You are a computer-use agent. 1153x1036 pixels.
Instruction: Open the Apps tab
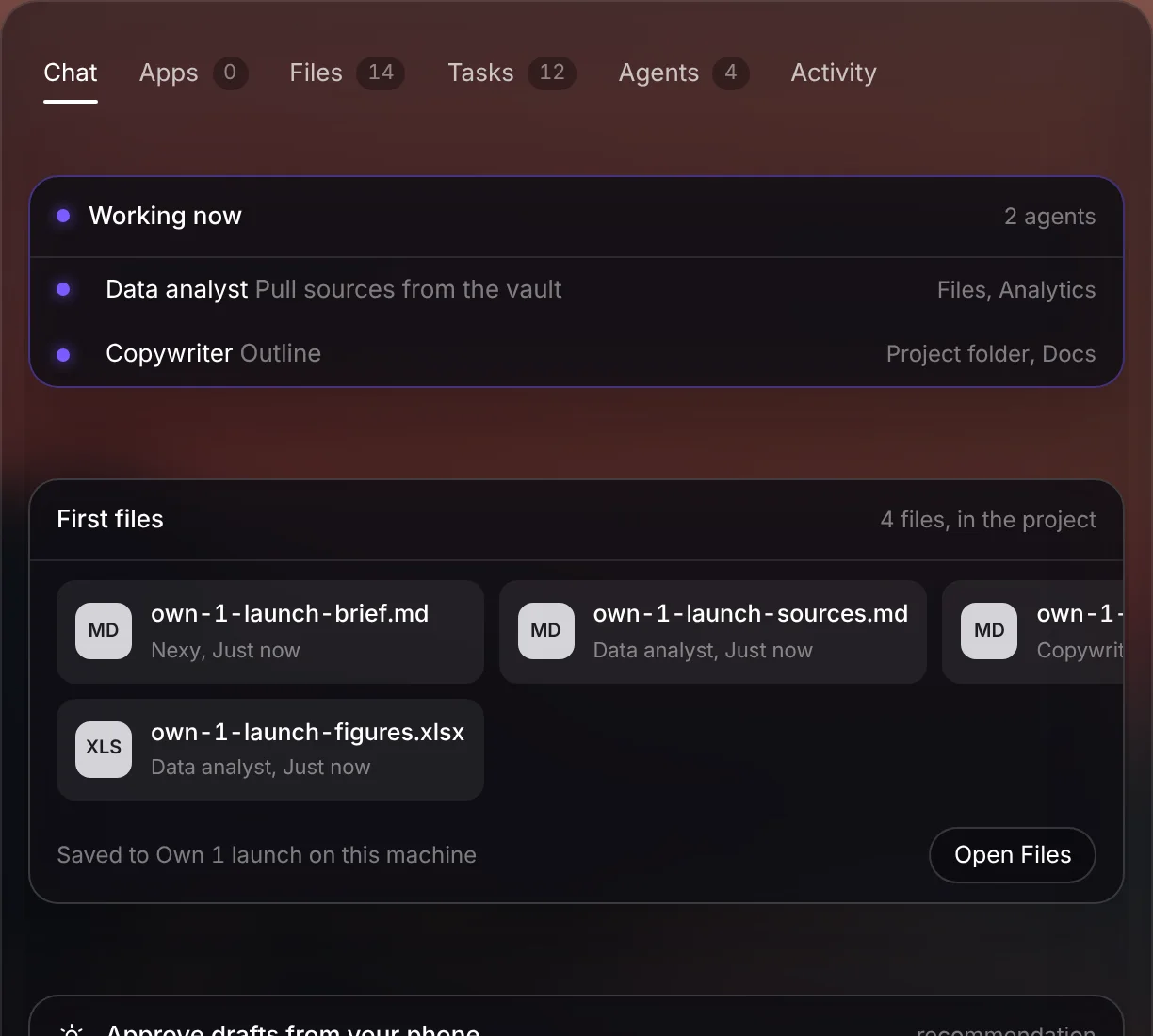193,73
